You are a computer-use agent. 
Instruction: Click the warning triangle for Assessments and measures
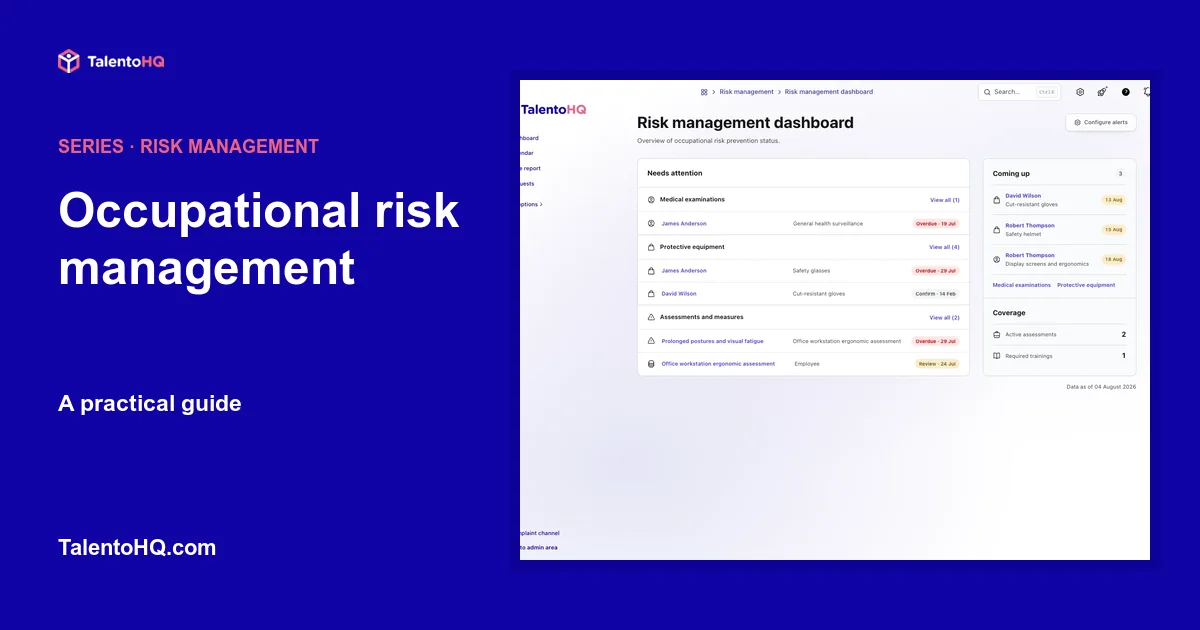(651, 317)
